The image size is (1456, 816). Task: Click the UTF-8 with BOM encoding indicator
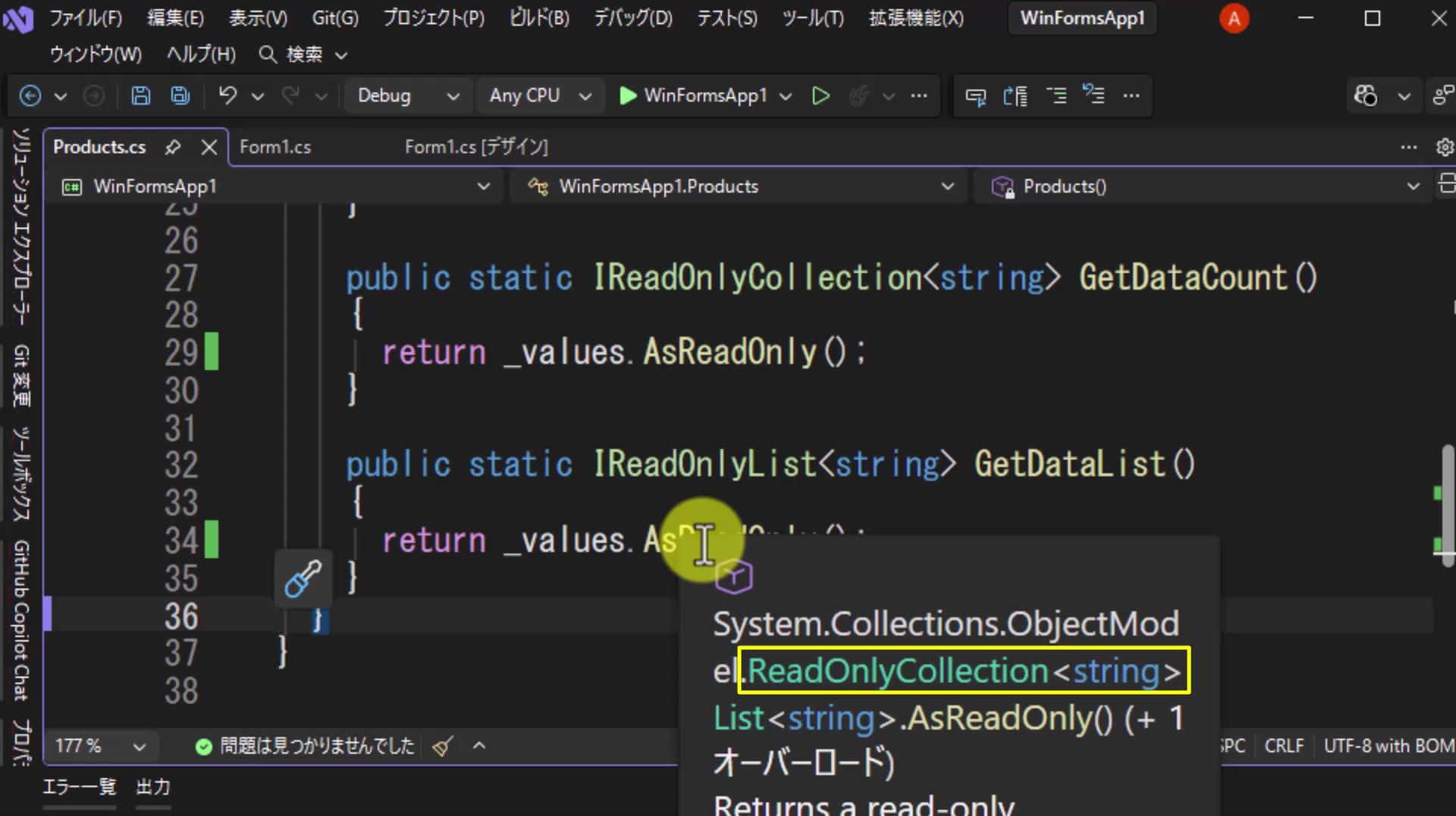pos(1388,746)
